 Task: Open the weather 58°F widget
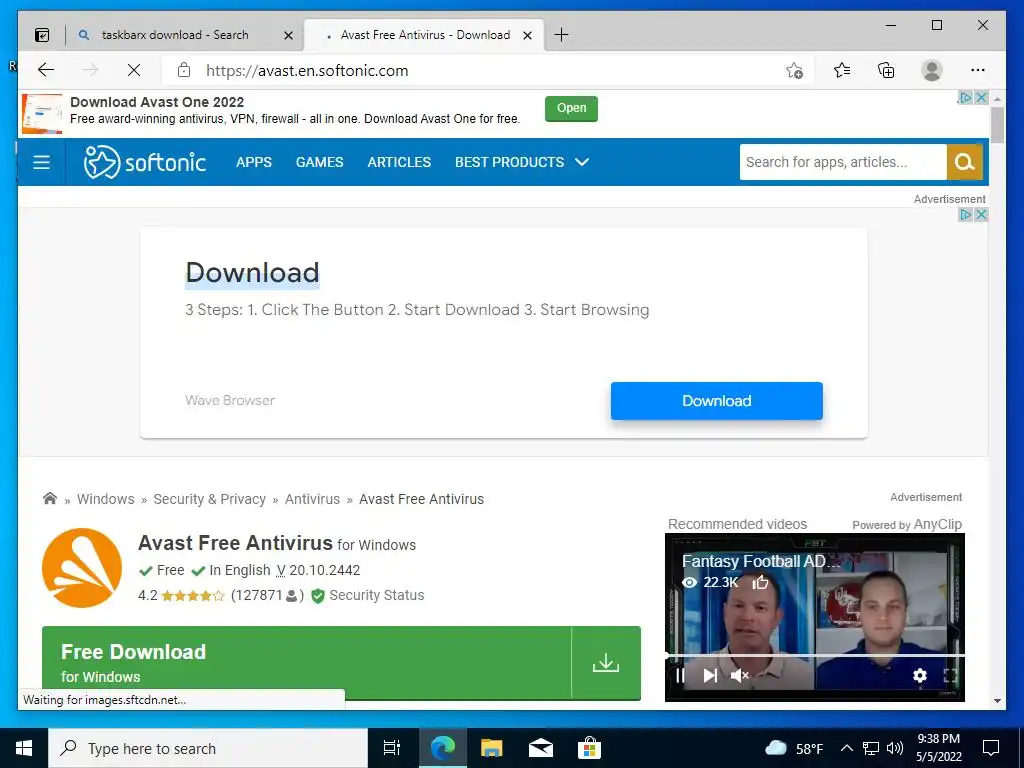[x=794, y=748]
